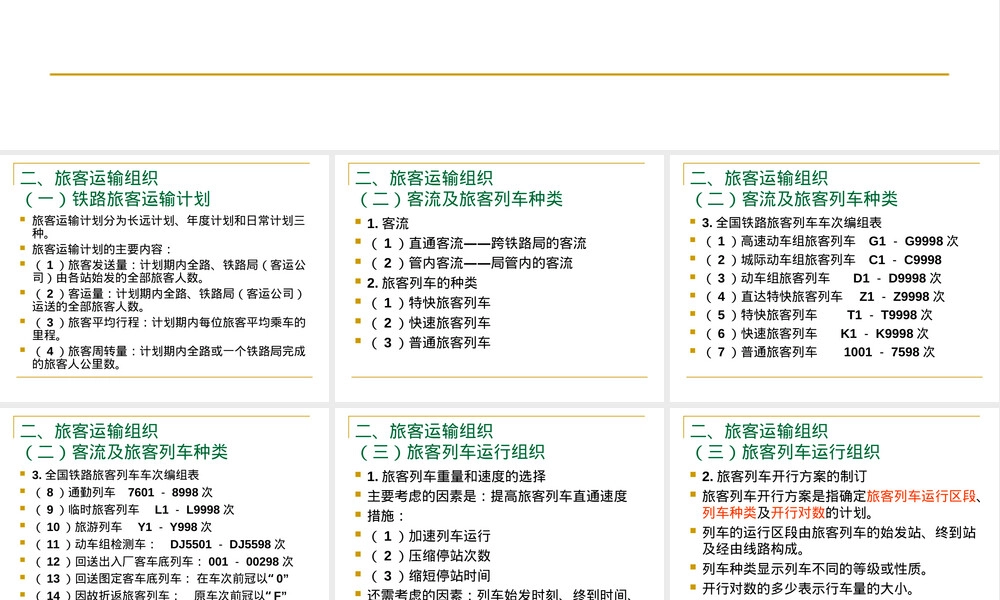Screen dimensions: 1000x600
Task: Click the row 动车组旅客列车 D1 - D9998
Action: tap(823, 279)
